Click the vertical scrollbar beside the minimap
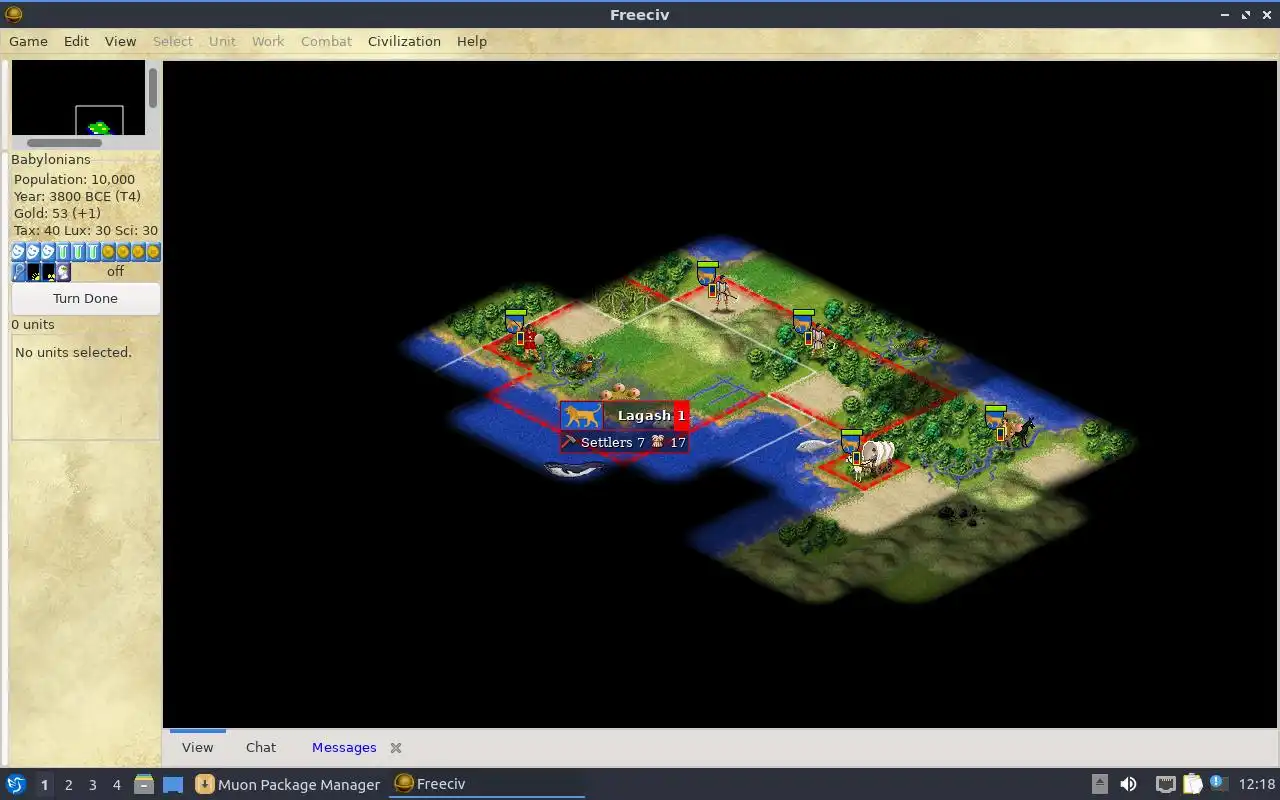The width and height of the screenshot is (1280, 800). [x=153, y=88]
